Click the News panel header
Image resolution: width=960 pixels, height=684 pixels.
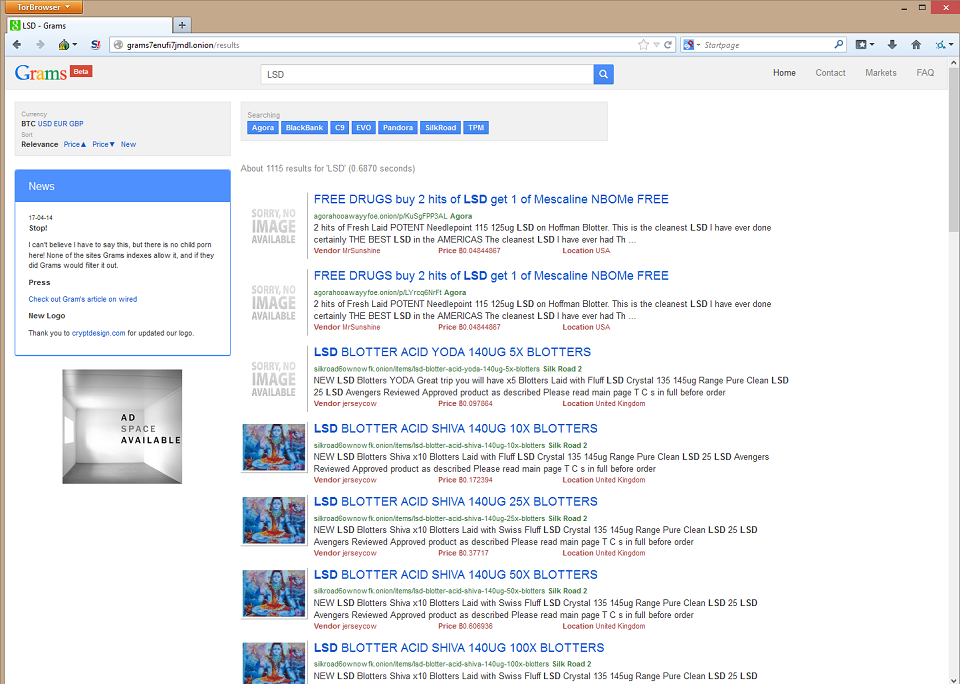122,186
